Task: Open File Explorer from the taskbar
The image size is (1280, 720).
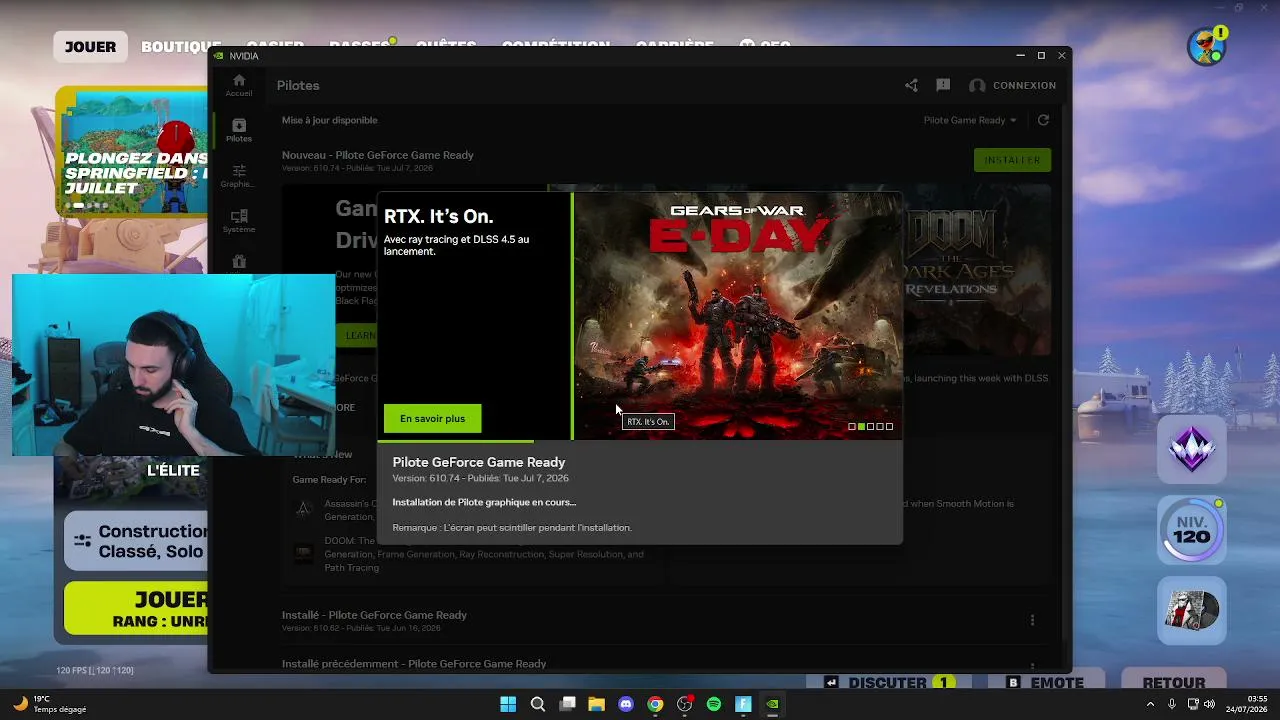Action: [596, 704]
